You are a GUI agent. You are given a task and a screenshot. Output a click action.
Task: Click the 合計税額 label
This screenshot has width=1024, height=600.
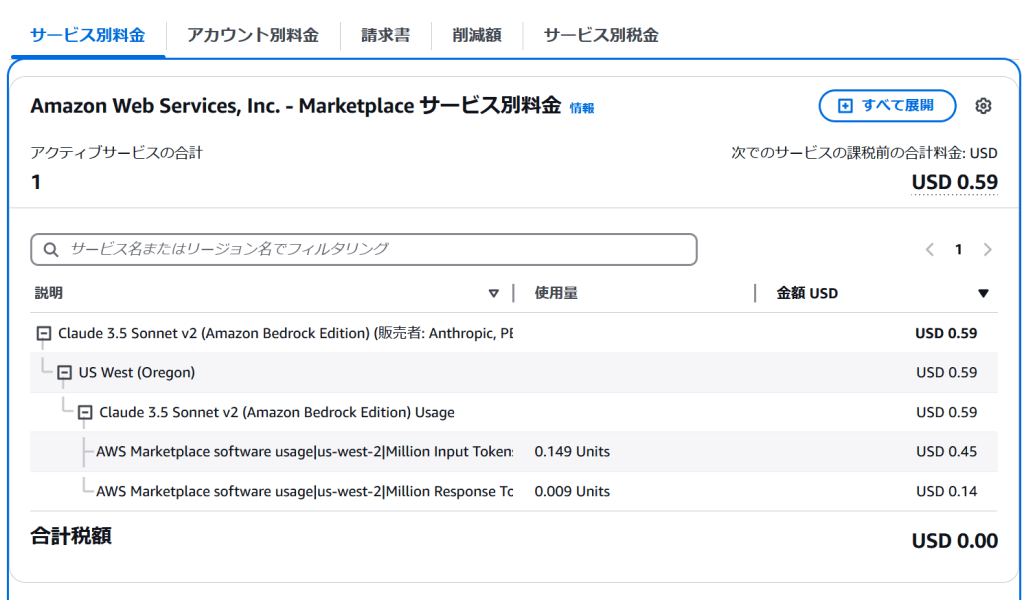point(71,537)
